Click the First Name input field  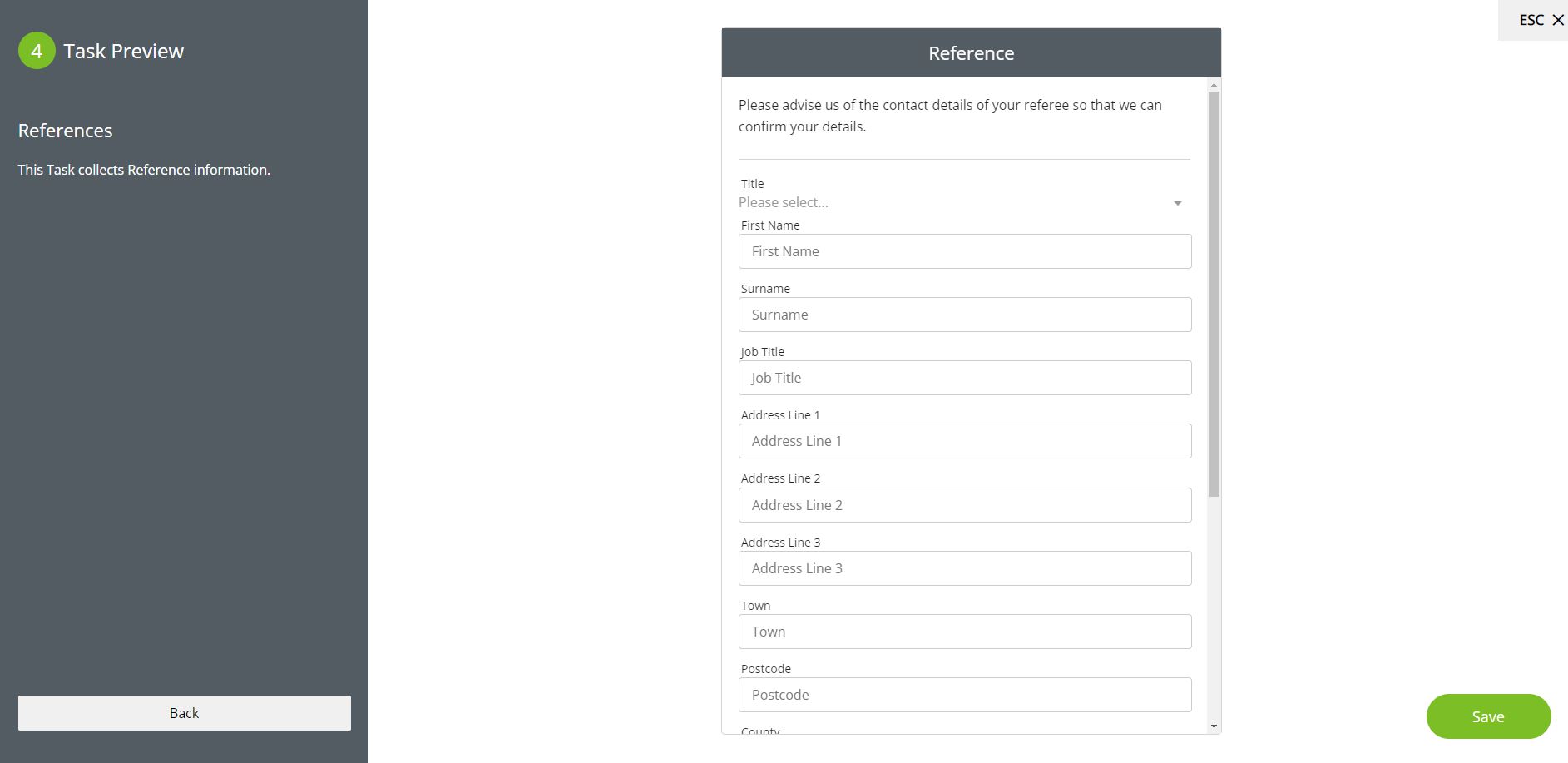click(964, 251)
